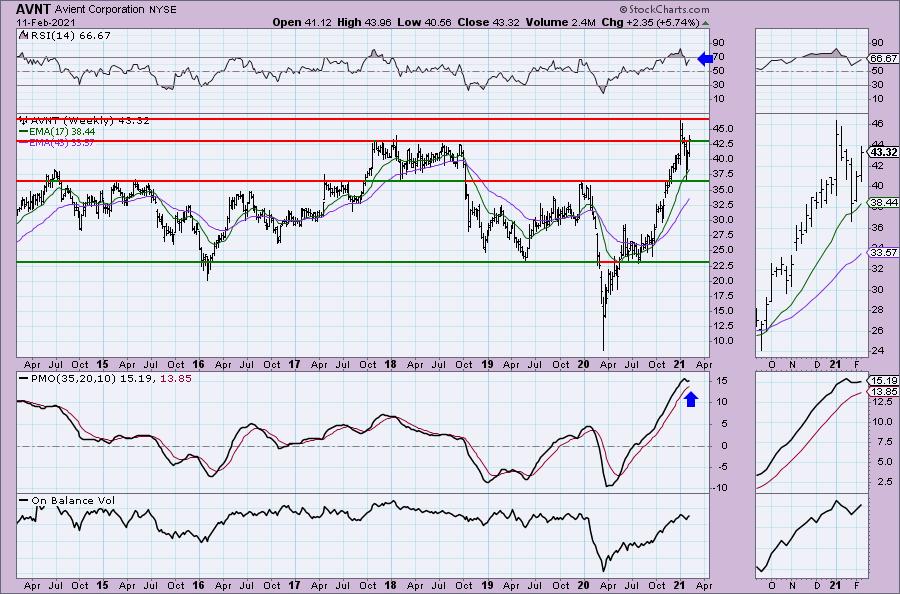Click the 35.0 price axis label
Screen dimensions: 900x594
tap(724, 189)
